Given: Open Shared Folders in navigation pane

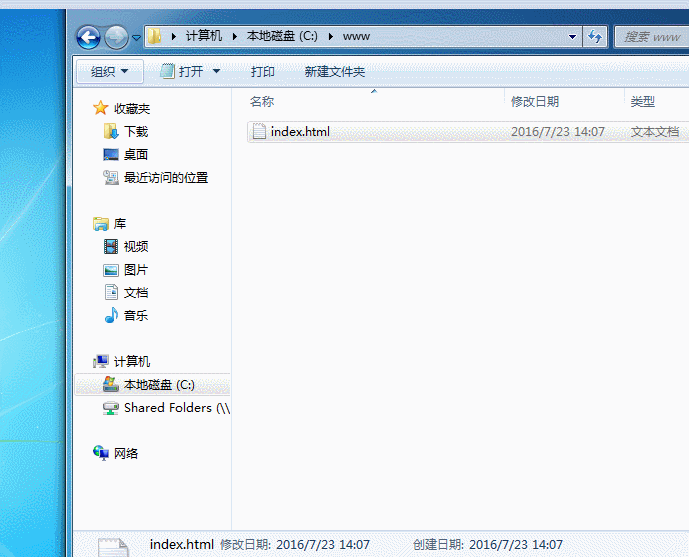Looking at the screenshot, I should tap(177, 408).
